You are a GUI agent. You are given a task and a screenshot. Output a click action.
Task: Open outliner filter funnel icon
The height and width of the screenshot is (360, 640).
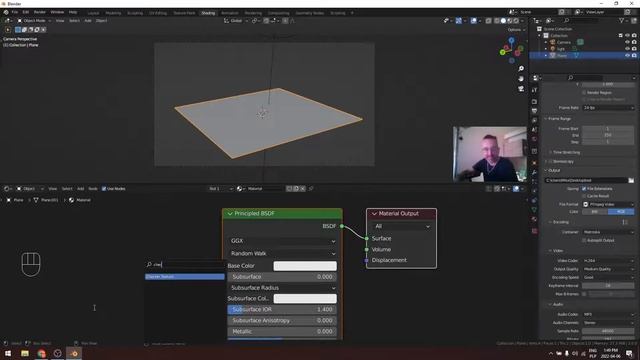pos(622,20)
